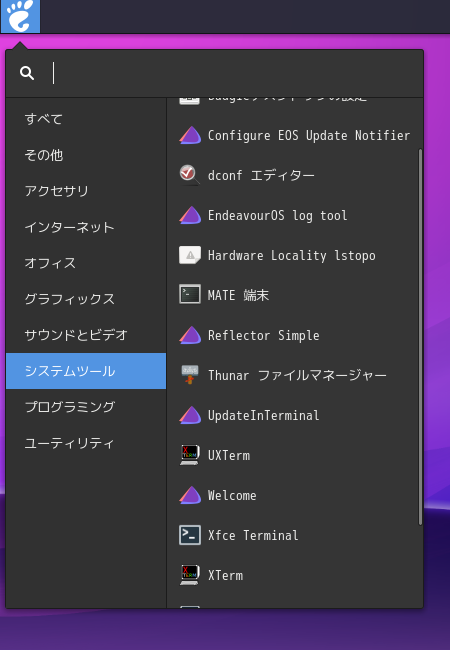This screenshot has height=650, width=450.
Task: Select the システムツール category
Action: point(86,371)
